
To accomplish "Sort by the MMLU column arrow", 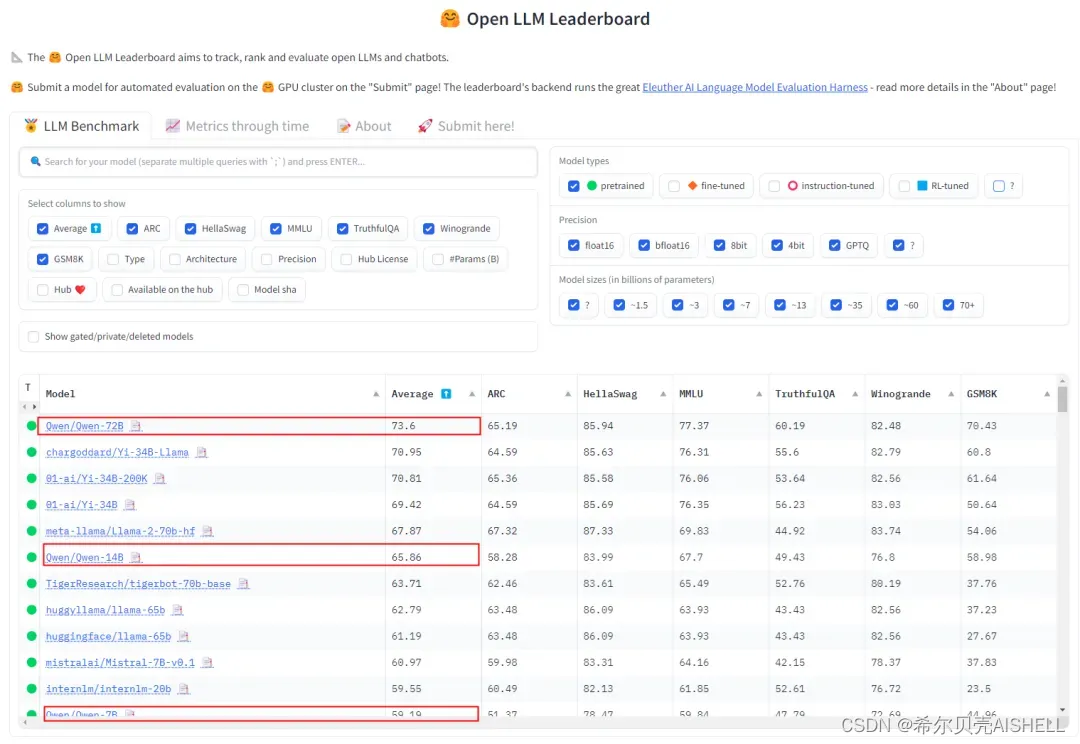I will click(x=759, y=394).
